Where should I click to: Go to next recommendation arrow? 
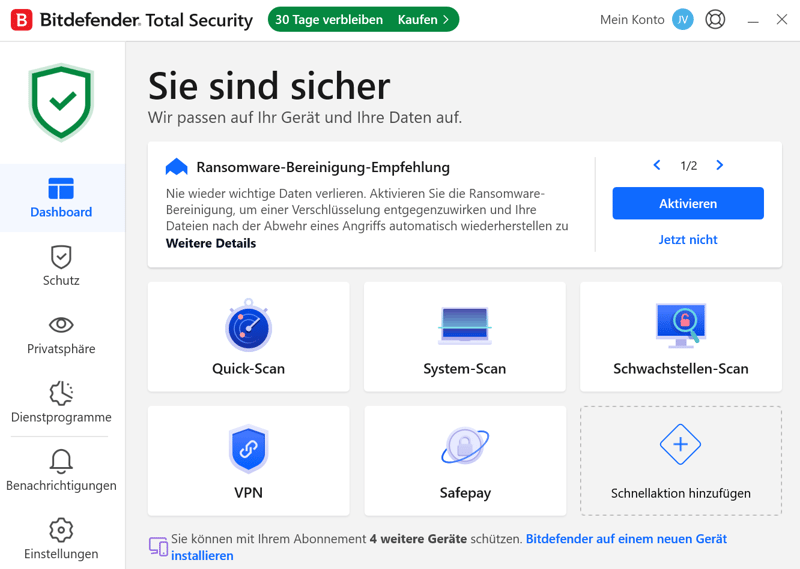tap(719, 165)
